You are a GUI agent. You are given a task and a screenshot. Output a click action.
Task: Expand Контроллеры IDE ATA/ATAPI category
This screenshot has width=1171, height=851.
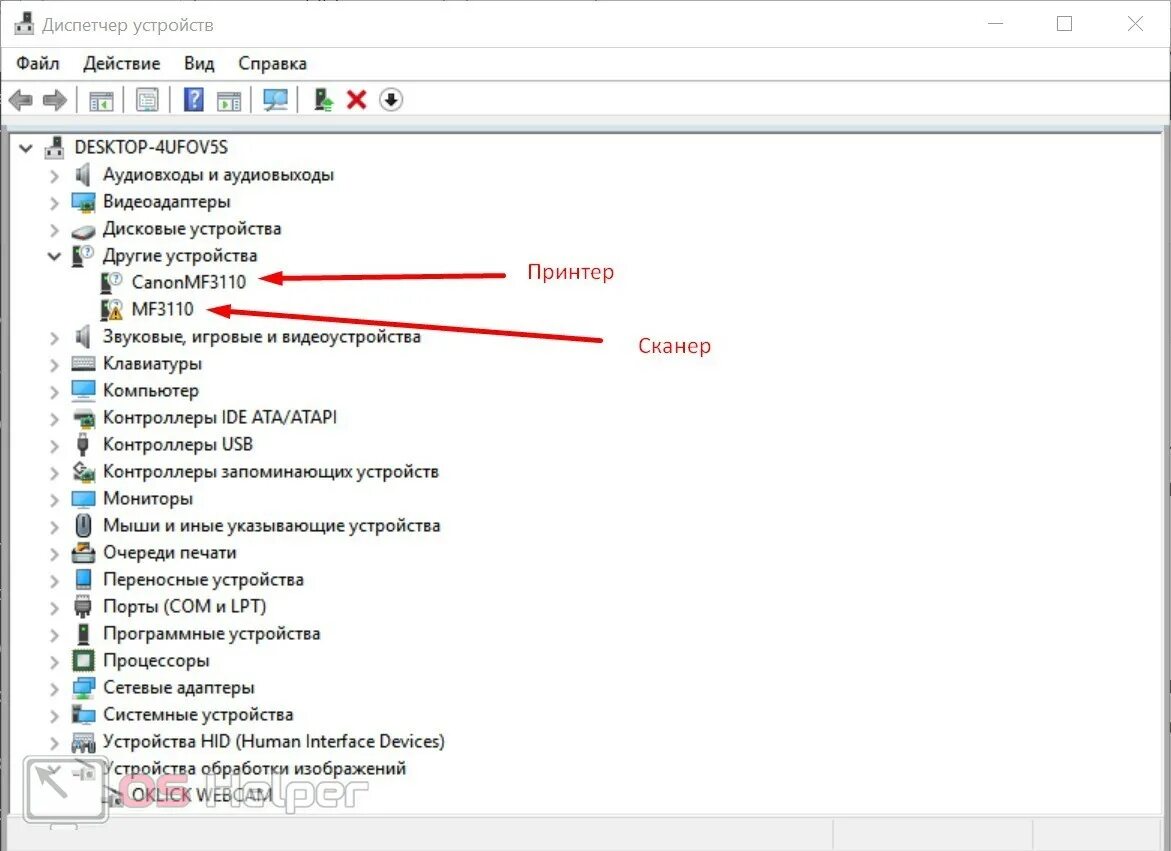pyautogui.click(x=54, y=419)
